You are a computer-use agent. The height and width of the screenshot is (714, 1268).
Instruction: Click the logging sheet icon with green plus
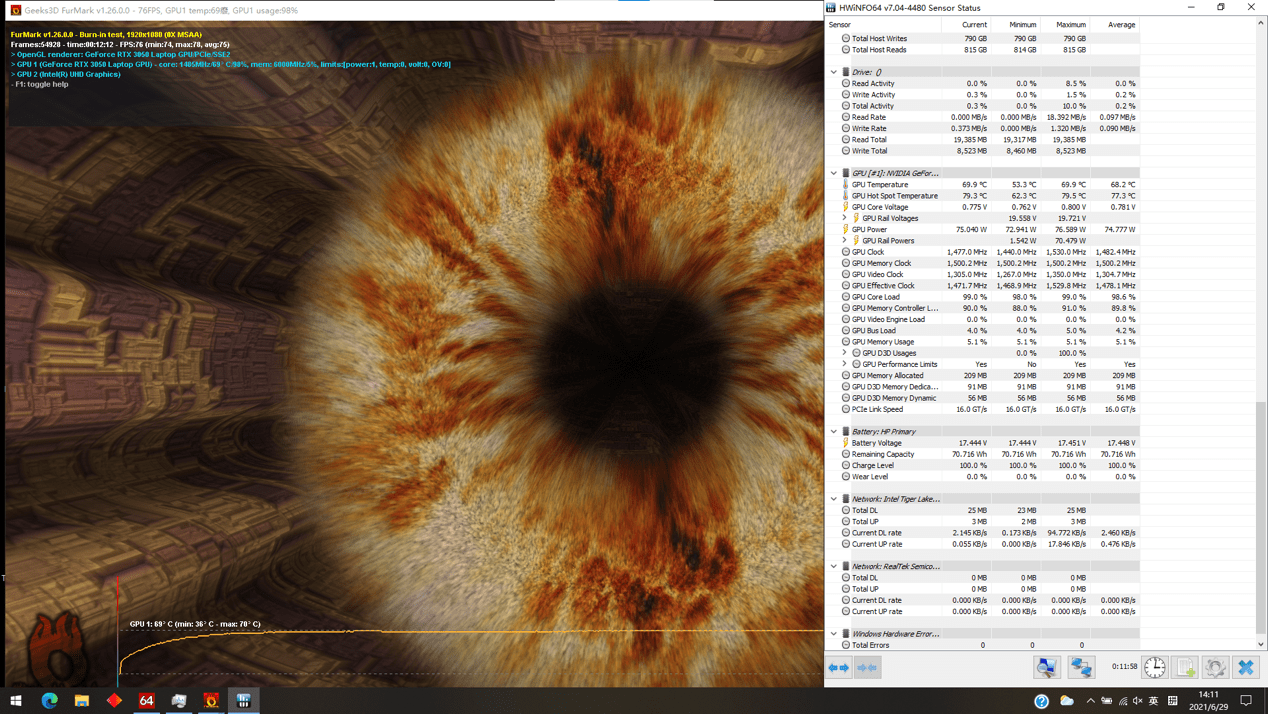point(1185,667)
